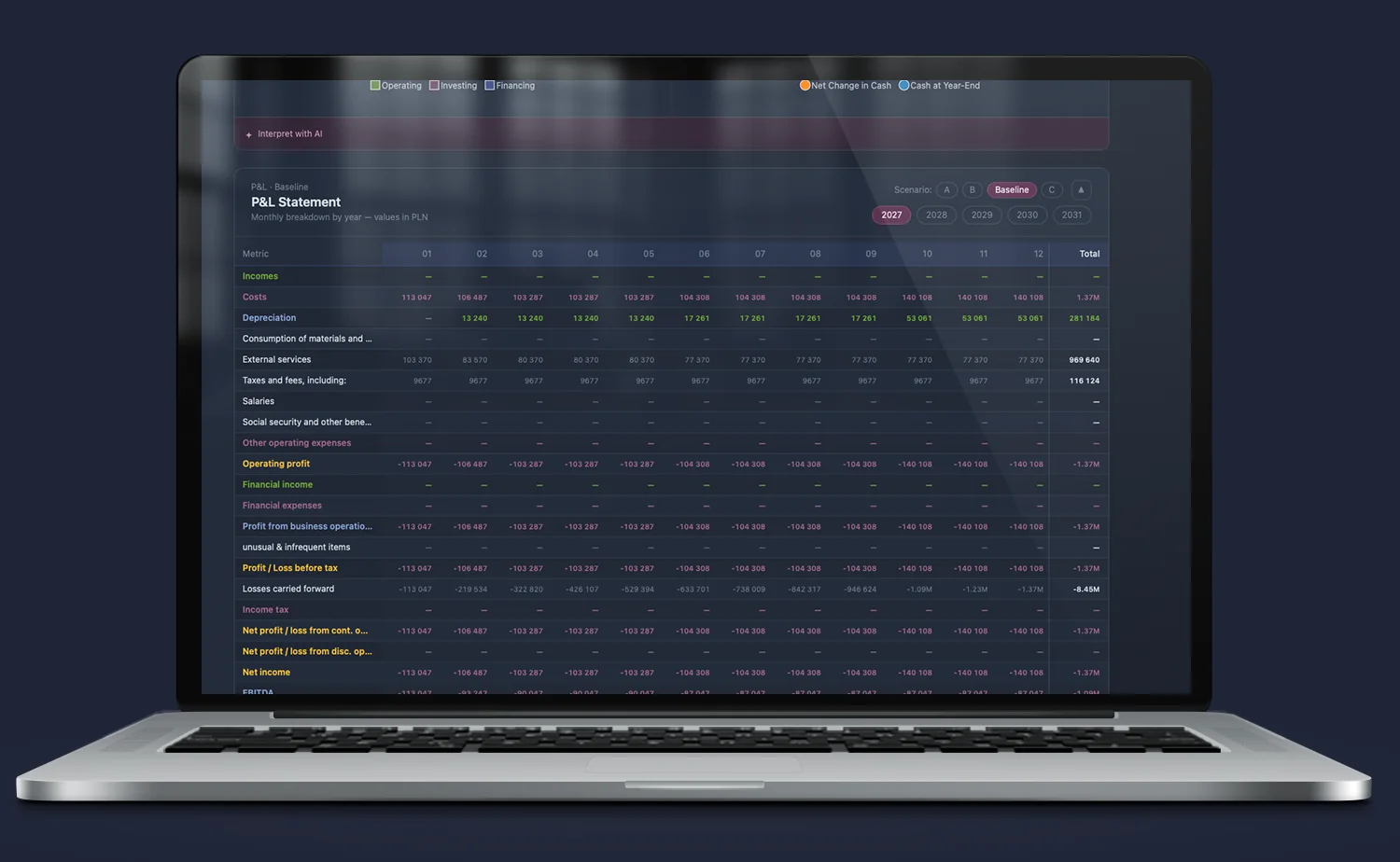
Task: Select Taxes and fees, including: row
Action: coord(294,381)
